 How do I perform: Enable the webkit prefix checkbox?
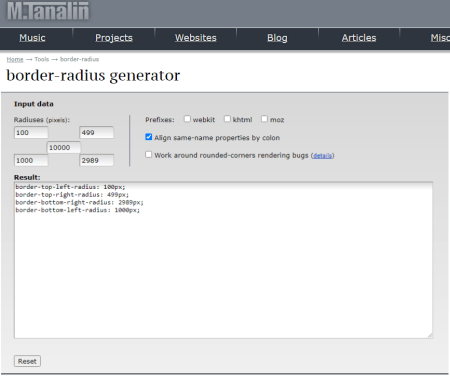[187, 119]
